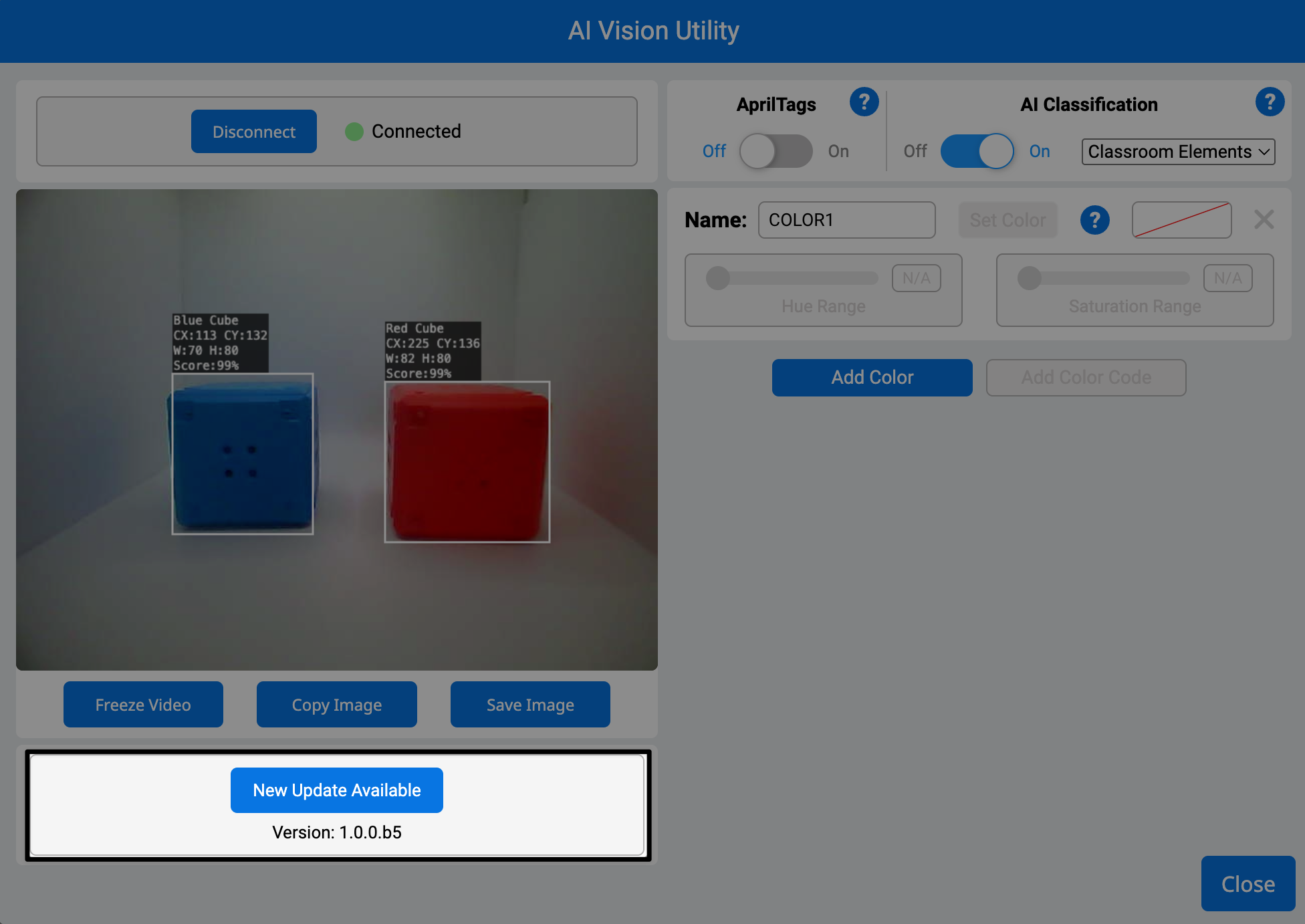Click the green Connected status indicator
1305x924 pixels.
coord(354,132)
